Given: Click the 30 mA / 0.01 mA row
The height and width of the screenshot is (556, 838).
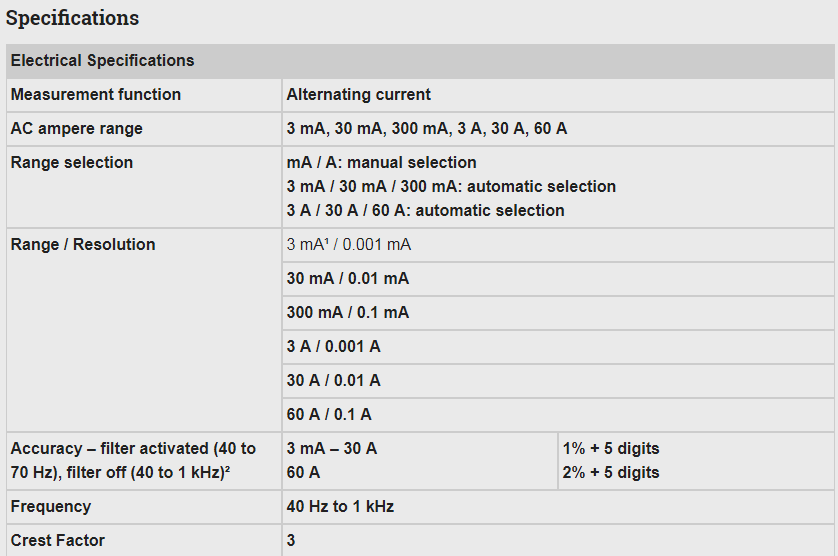Looking at the screenshot, I should point(347,278).
